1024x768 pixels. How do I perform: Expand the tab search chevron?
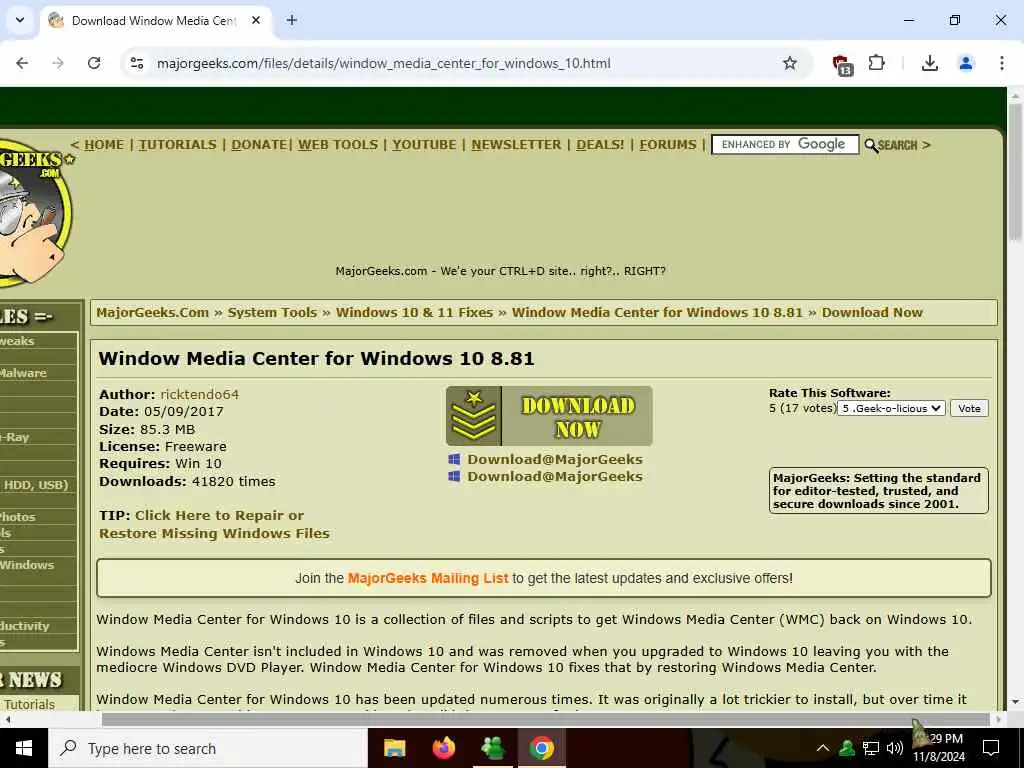(20, 20)
